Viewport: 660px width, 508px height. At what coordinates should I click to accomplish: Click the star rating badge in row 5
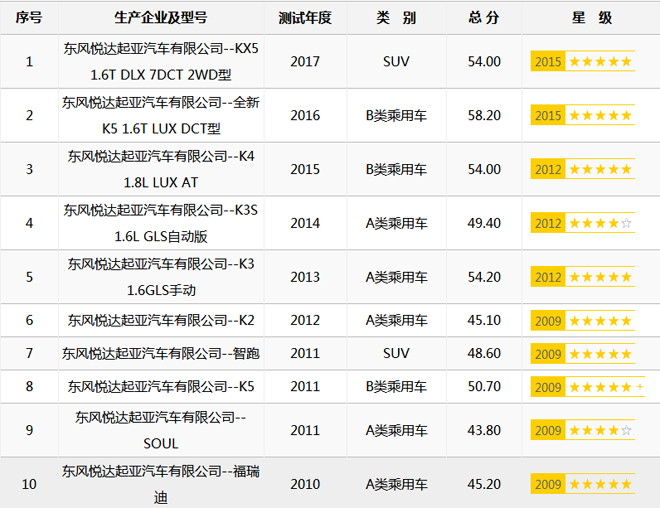click(583, 277)
